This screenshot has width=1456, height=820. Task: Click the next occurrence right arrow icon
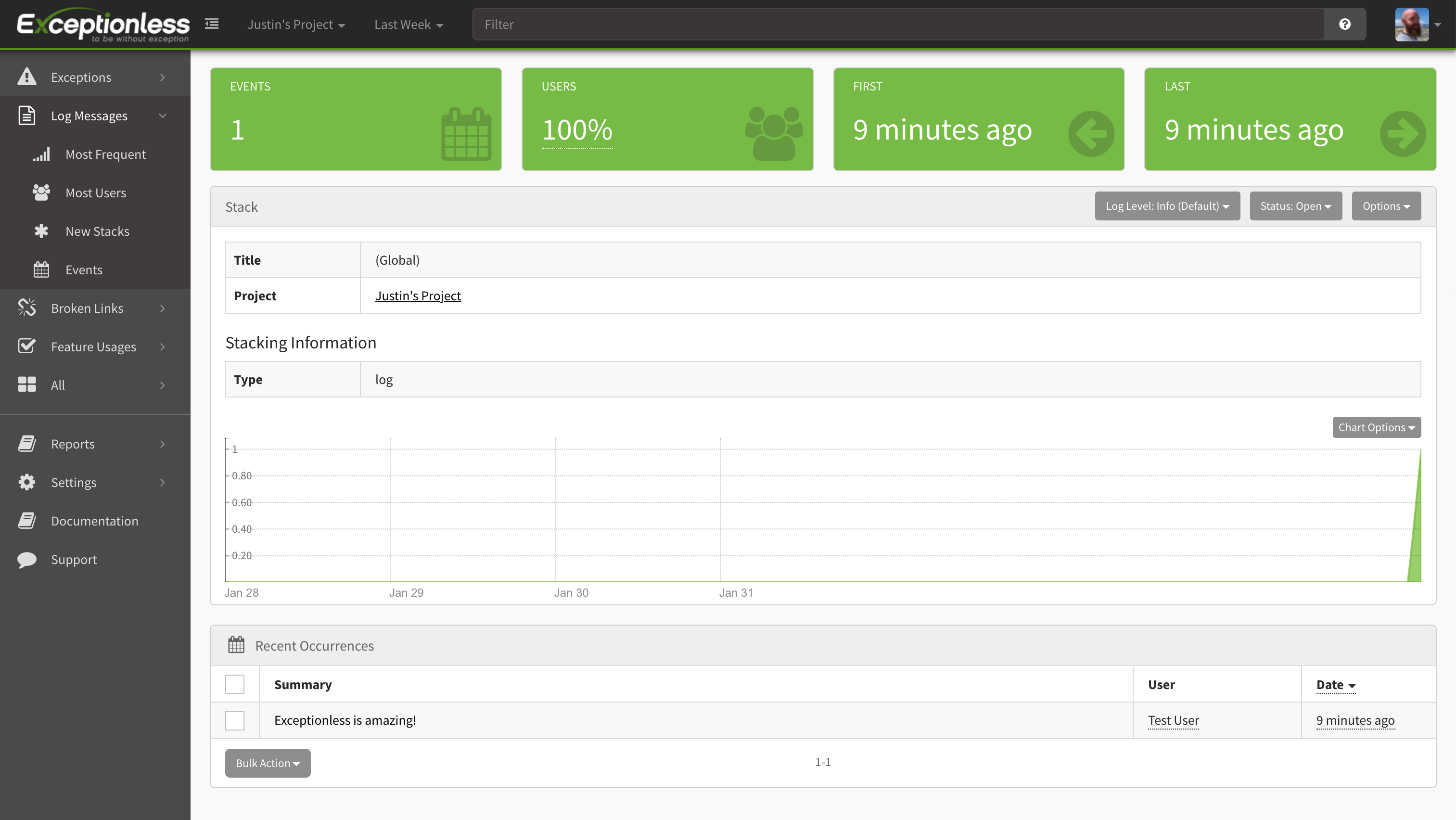pos(1402,133)
